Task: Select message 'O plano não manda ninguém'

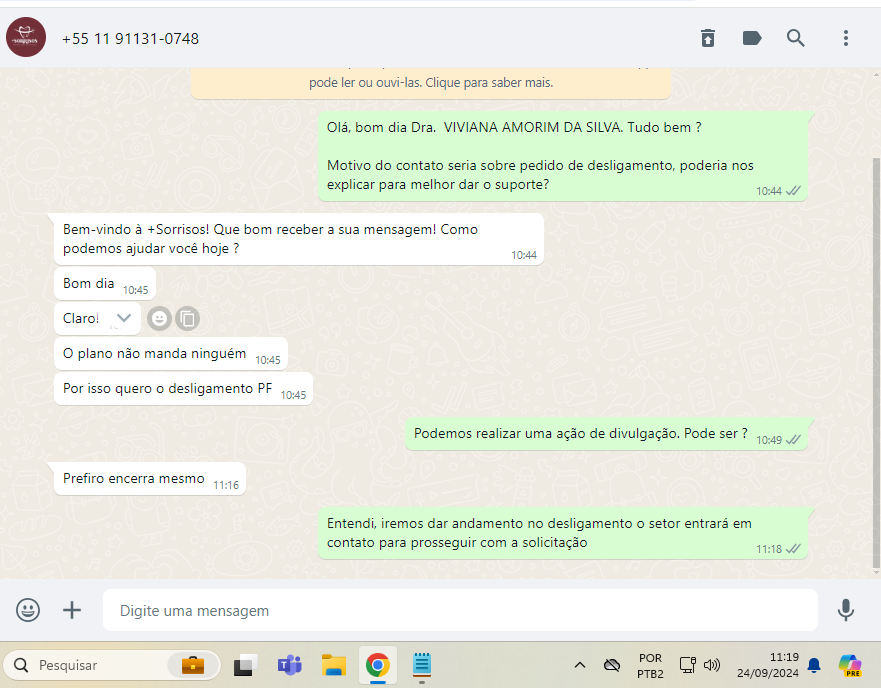Action: [171, 354]
